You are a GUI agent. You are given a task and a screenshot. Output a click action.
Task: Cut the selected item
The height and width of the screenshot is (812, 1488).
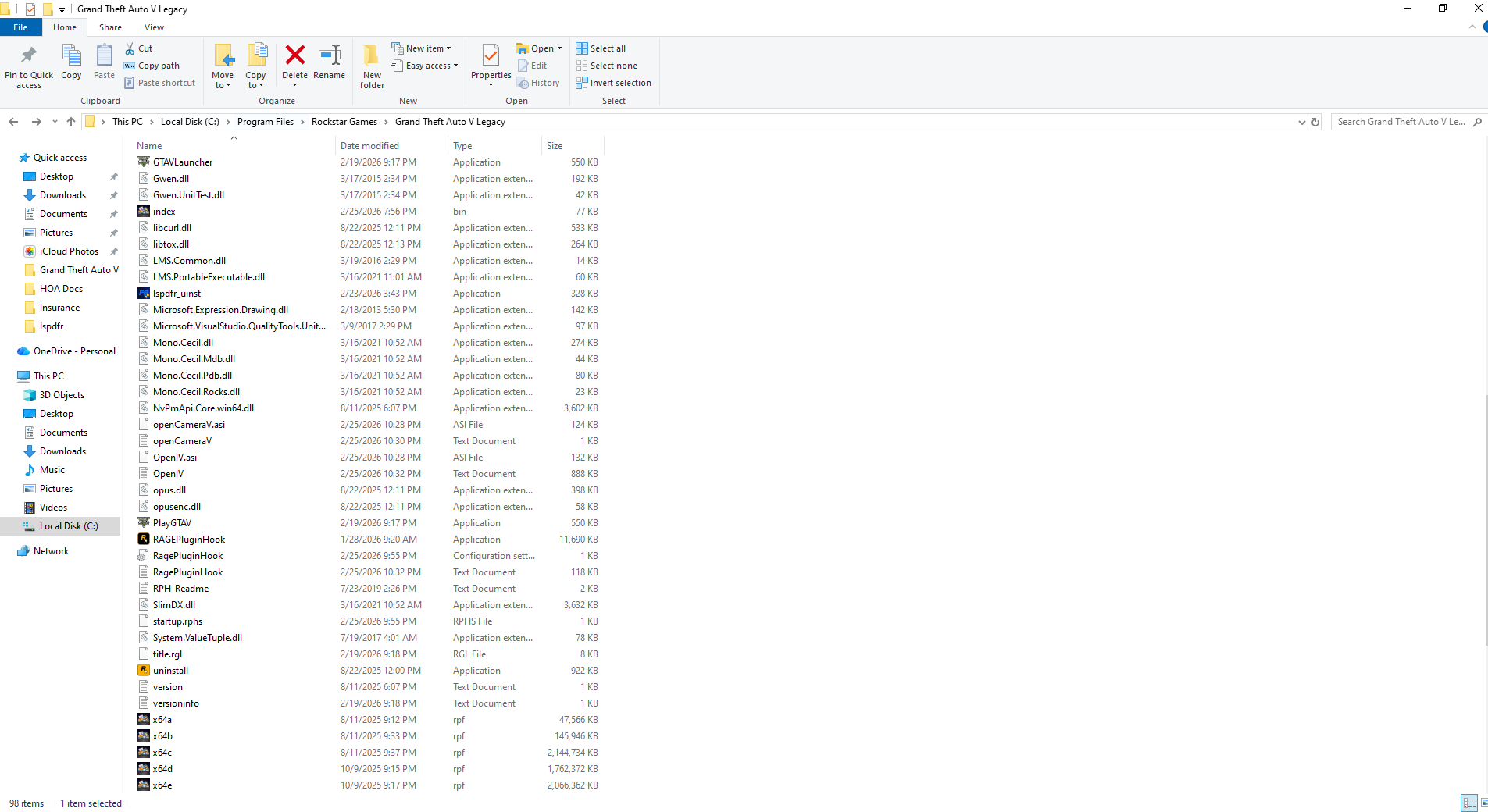click(139, 48)
